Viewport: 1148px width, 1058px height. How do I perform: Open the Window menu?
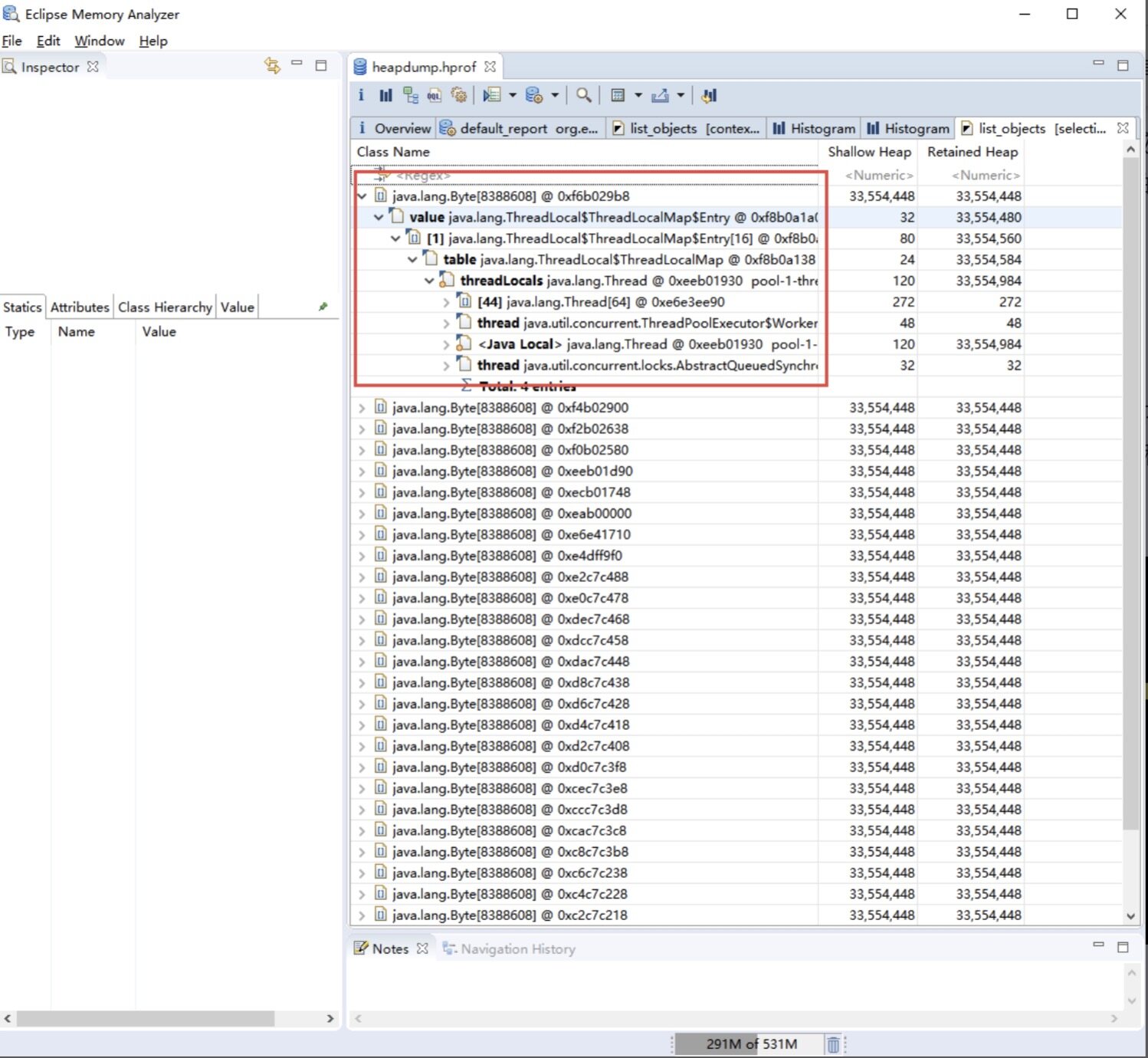pyautogui.click(x=99, y=41)
